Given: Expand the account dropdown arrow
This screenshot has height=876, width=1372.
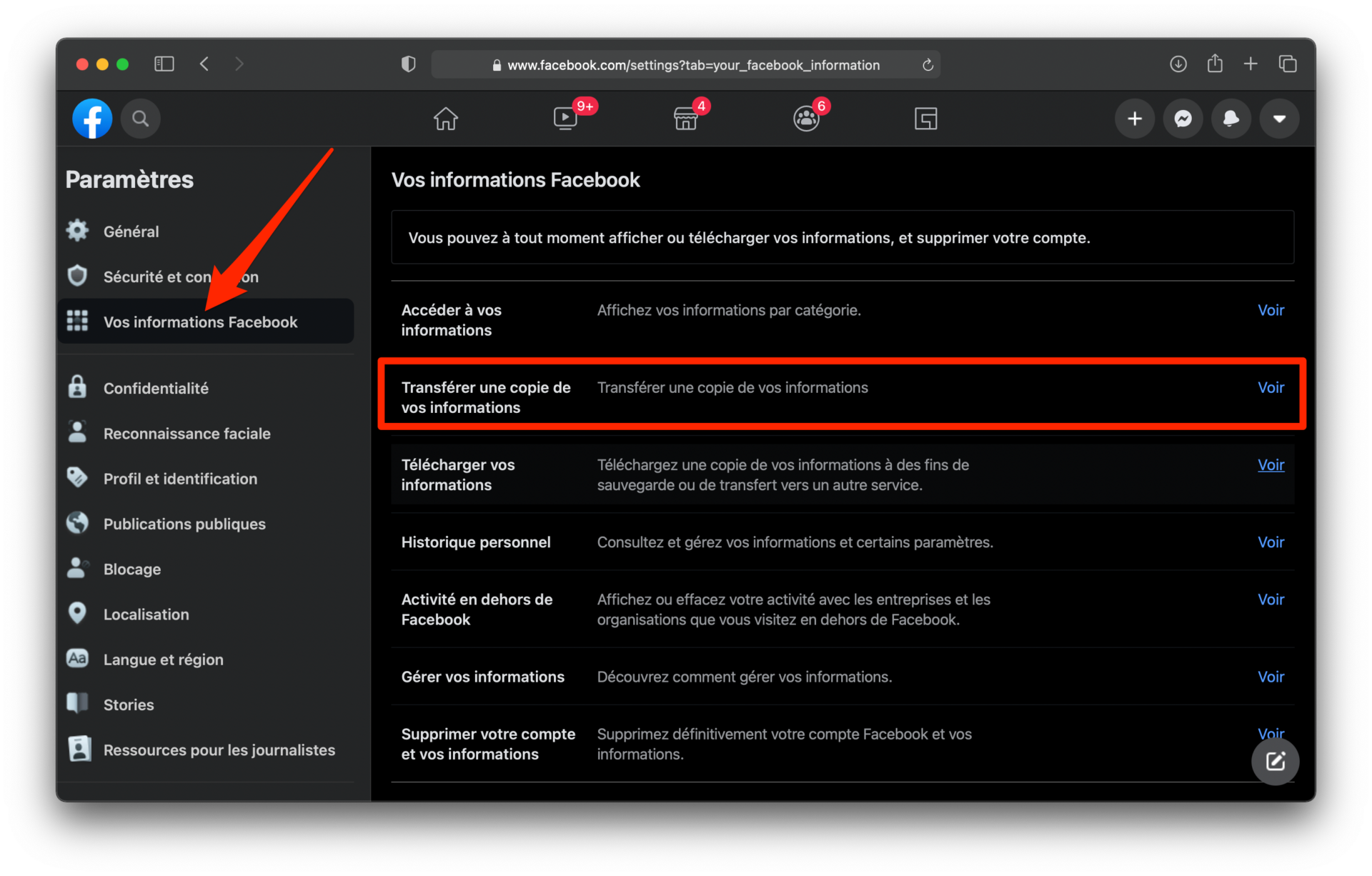Looking at the screenshot, I should point(1280,119).
